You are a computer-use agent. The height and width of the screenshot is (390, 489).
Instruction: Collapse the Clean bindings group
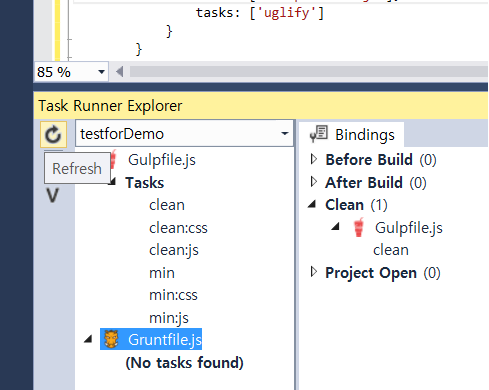pos(312,204)
